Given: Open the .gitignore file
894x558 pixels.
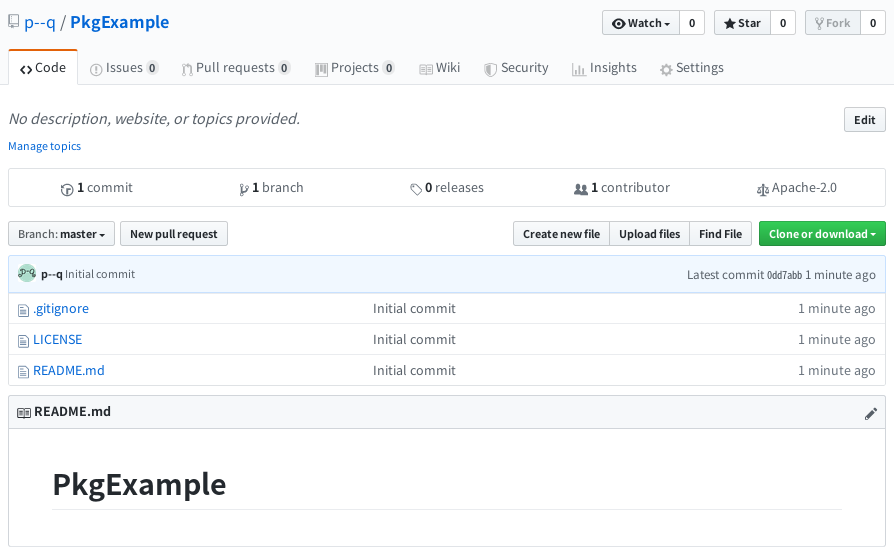Looking at the screenshot, I should click(61, 308).
